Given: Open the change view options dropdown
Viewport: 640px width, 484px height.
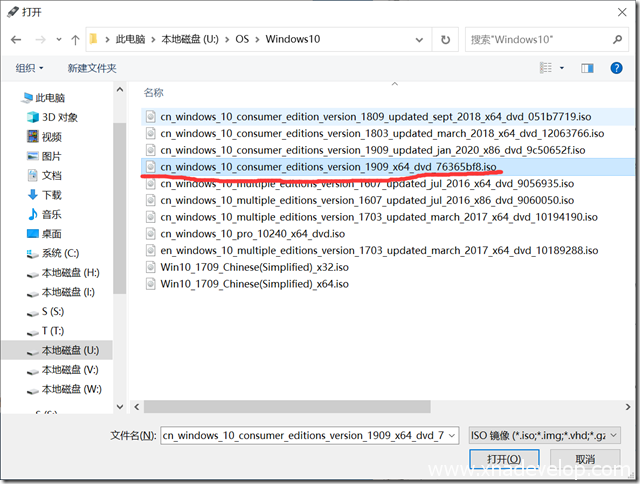Looking at the screenshot, I should (x=560, y=67).
